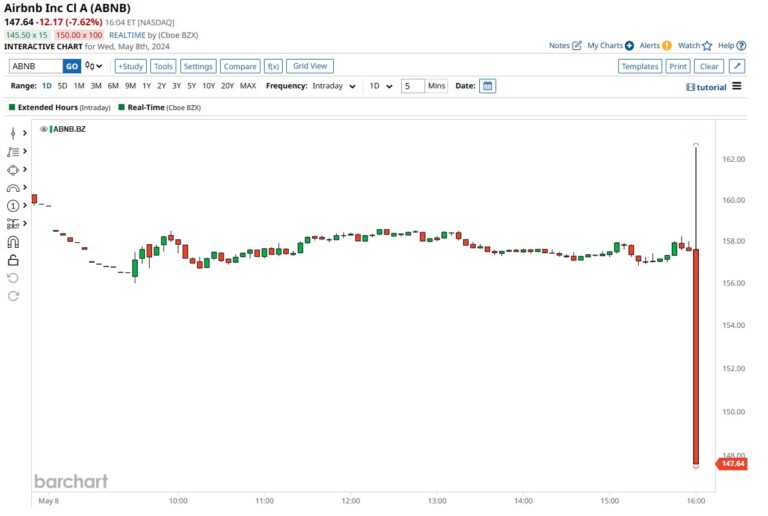Open the Date calendar picker
Screen dimensions: 768x516
click(x=487, y=86)
